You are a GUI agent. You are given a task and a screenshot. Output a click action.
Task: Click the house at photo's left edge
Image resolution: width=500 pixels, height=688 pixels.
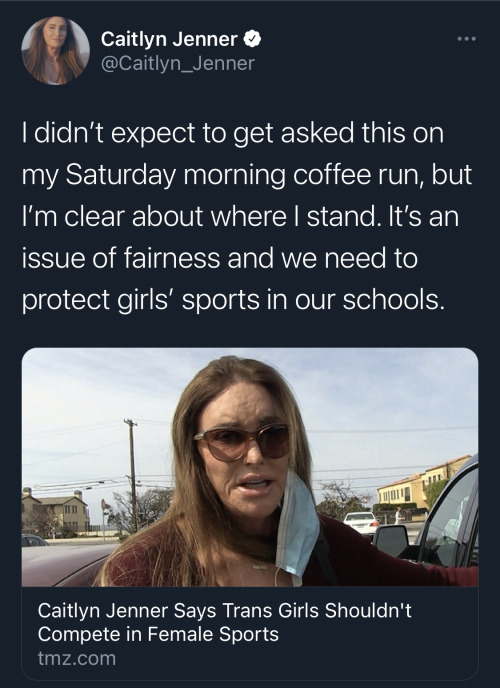click(x=56, y=512)
